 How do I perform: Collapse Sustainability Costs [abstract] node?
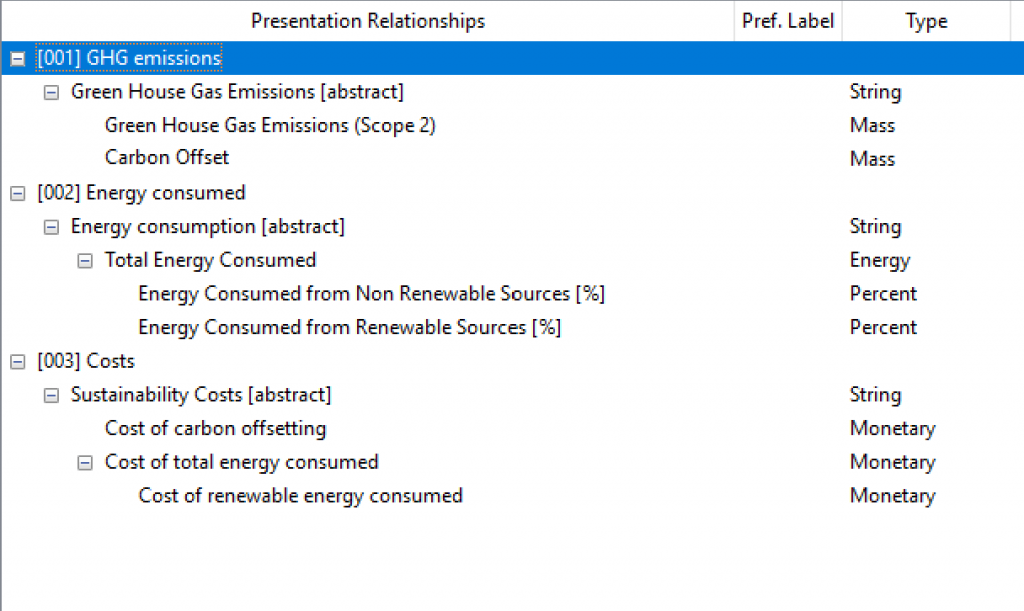click(x=51, y=396)
